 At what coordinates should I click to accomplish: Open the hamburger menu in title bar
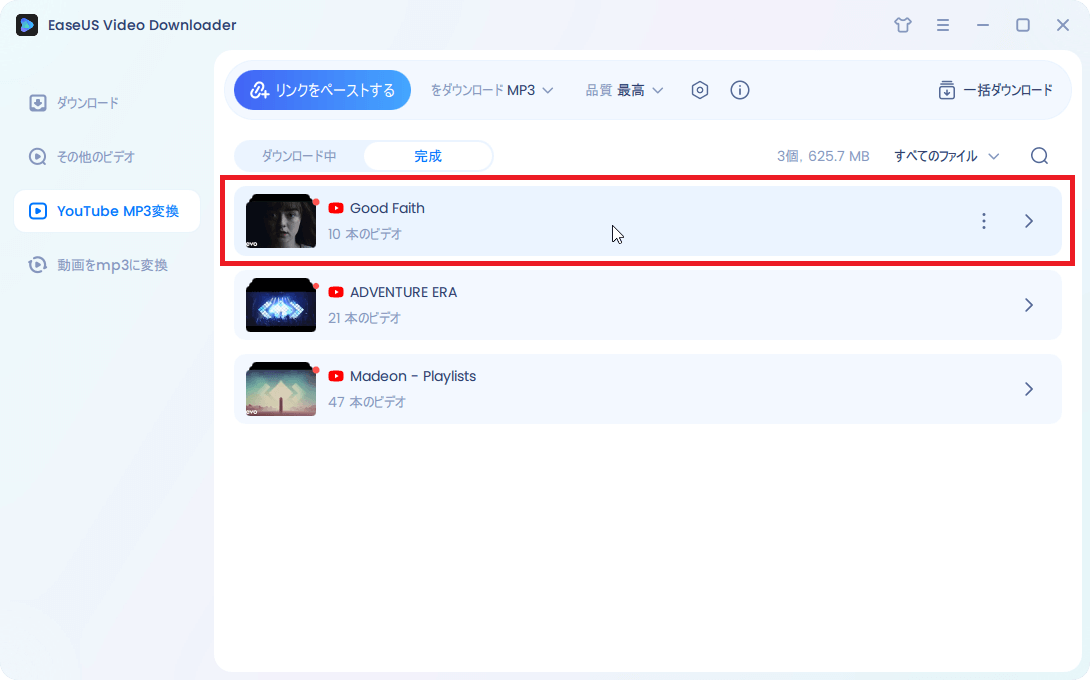tap(943, 25)
